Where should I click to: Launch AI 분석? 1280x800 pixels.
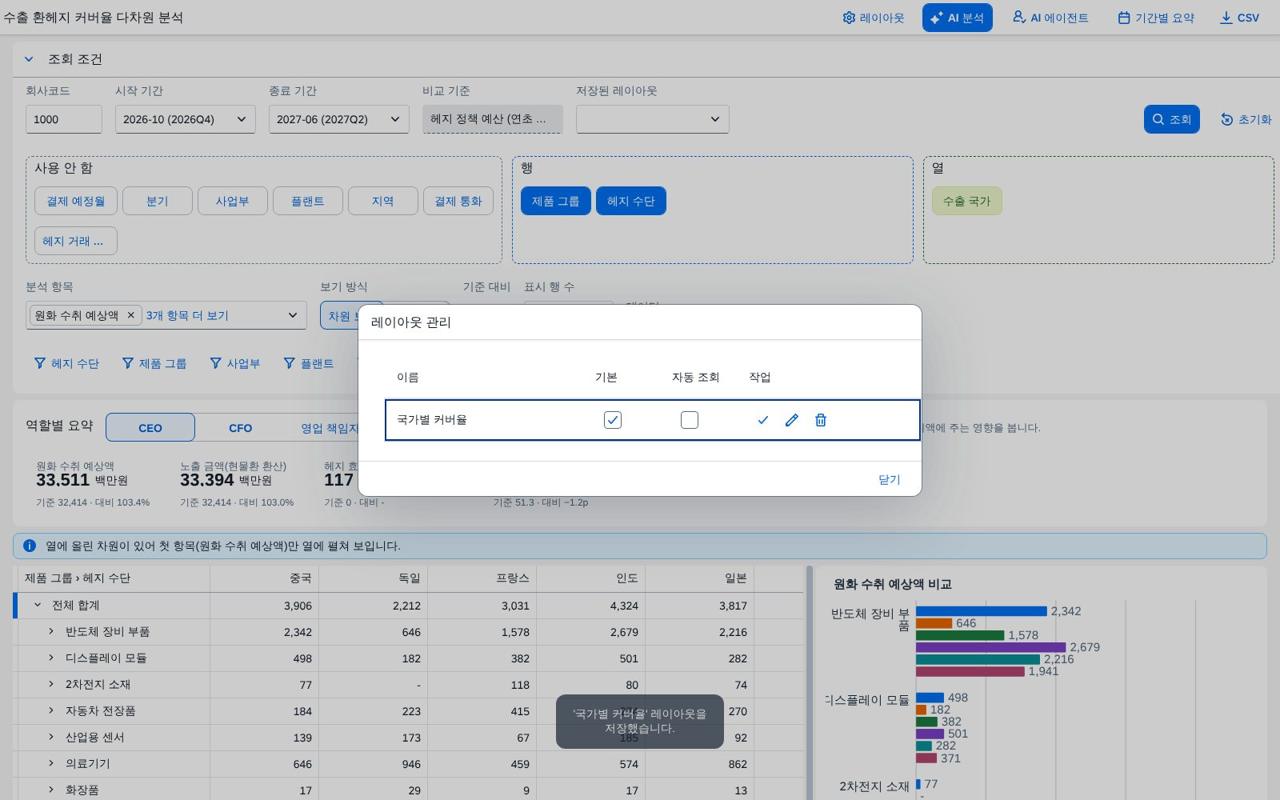[957, 18]
